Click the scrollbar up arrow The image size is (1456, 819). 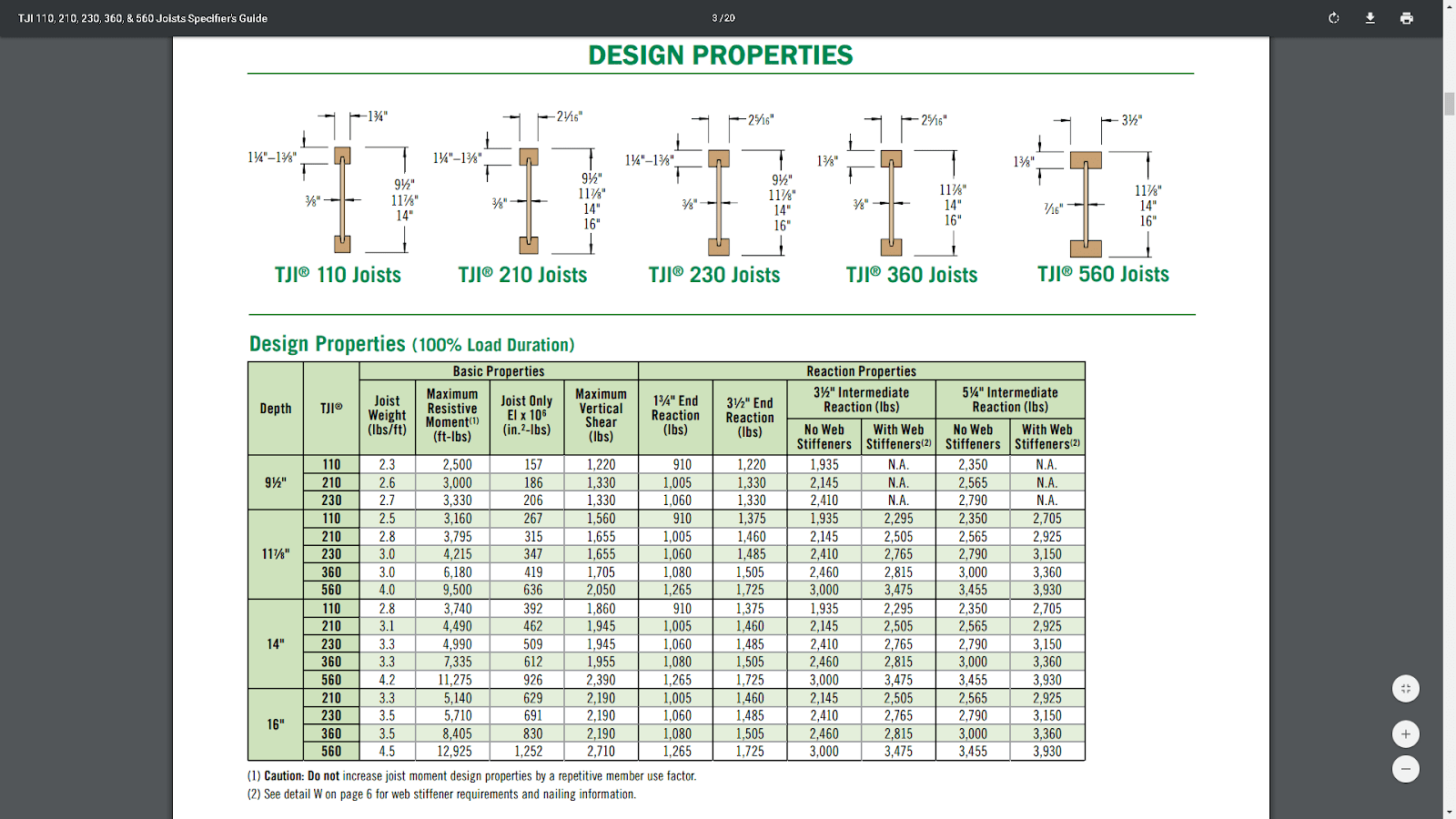(1449, 6)
